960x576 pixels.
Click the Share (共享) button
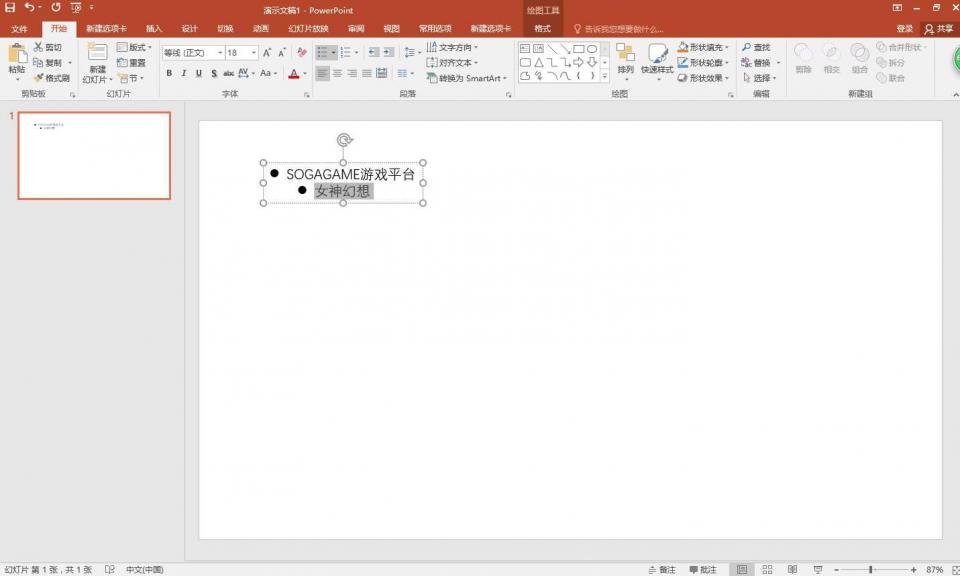point(938,29)
